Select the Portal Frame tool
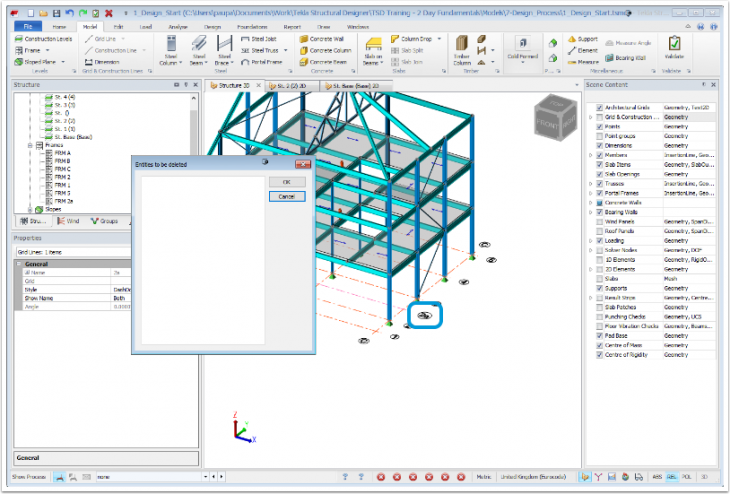The image size is (730, 494). [x=262, y=62]
